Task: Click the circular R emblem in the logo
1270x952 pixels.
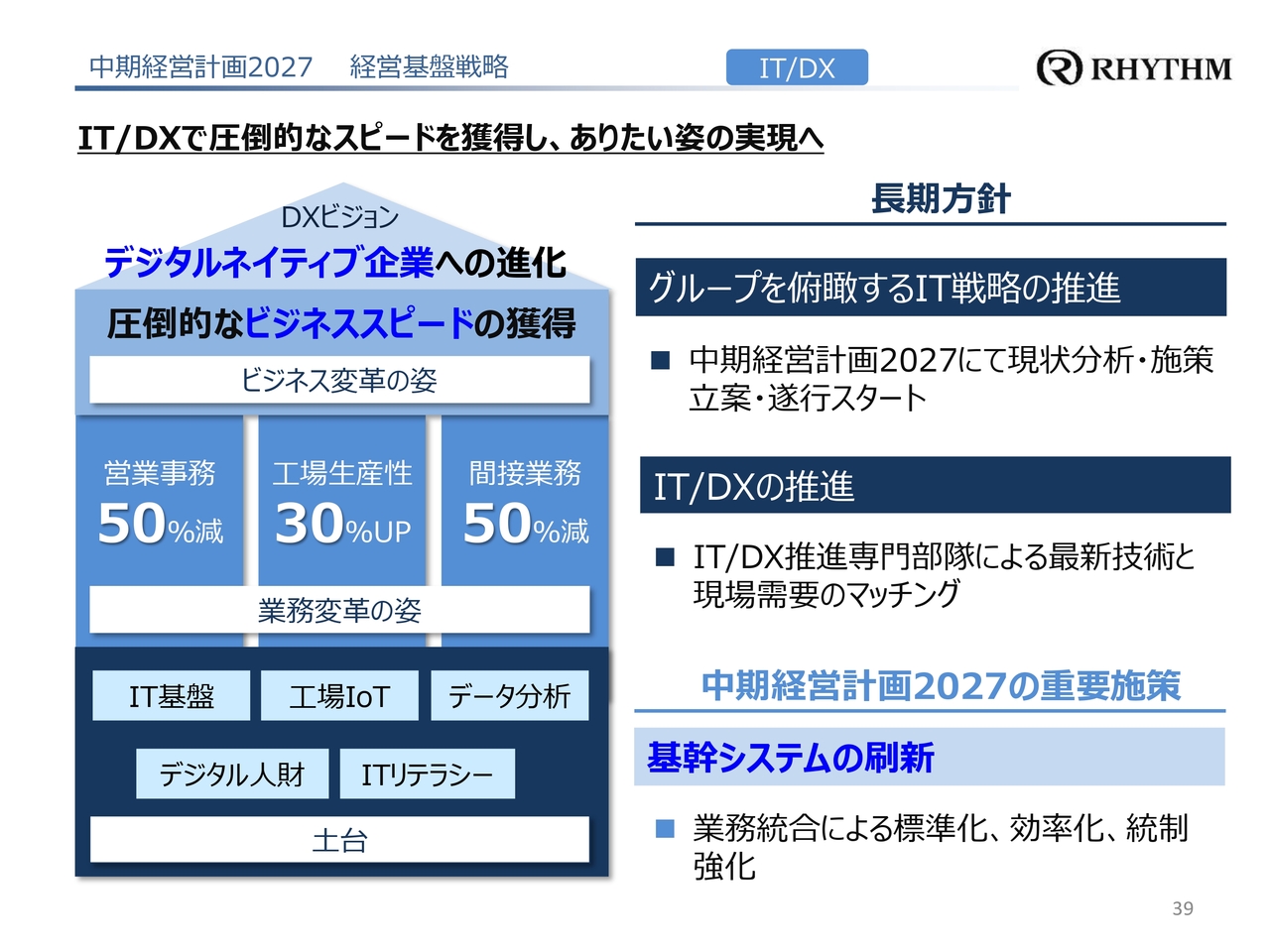Action: 1059,67
